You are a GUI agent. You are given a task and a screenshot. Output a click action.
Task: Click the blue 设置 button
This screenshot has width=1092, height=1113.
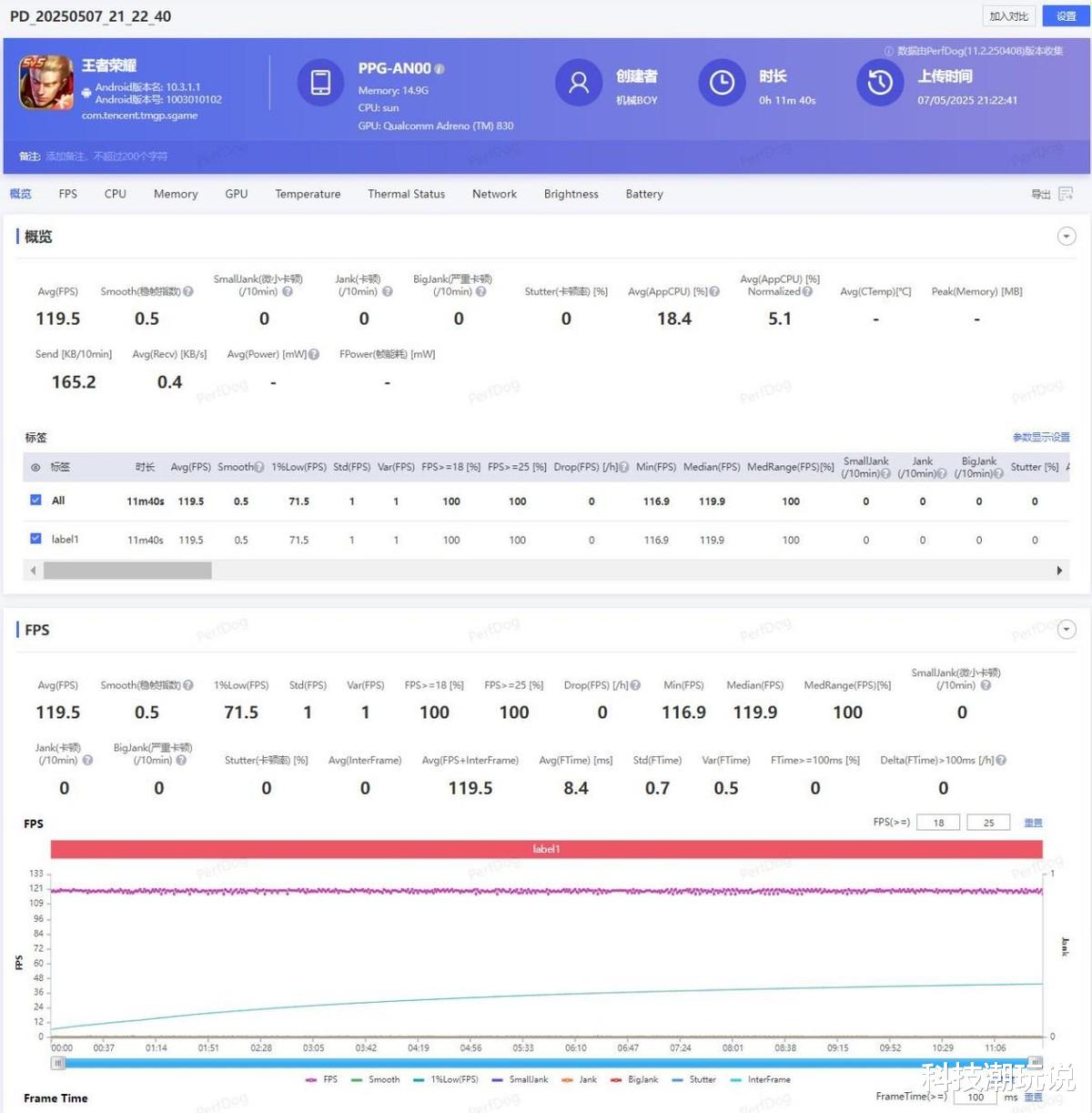pos(1066,16)
